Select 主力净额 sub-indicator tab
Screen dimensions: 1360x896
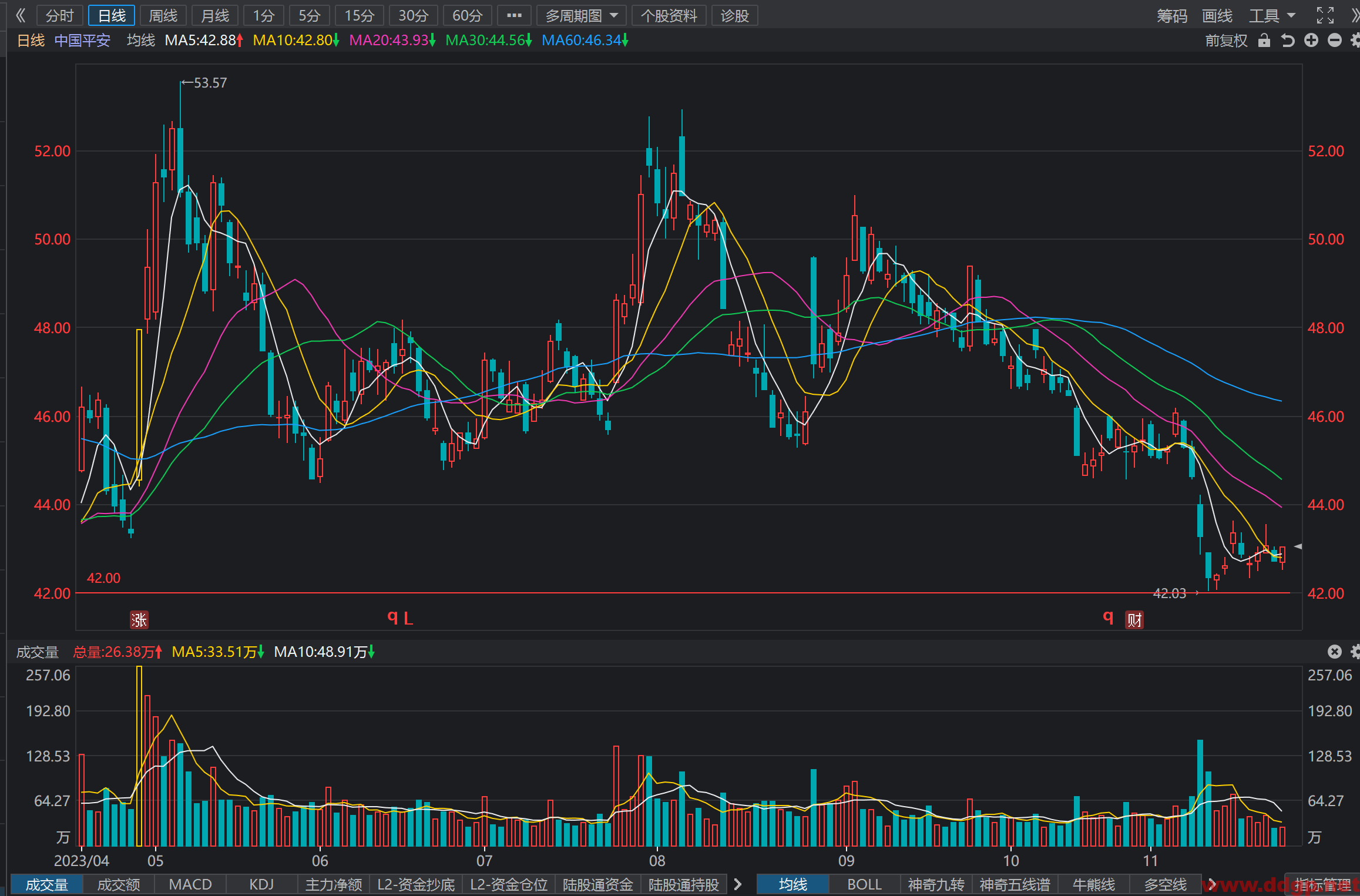[x=334, y=884]
